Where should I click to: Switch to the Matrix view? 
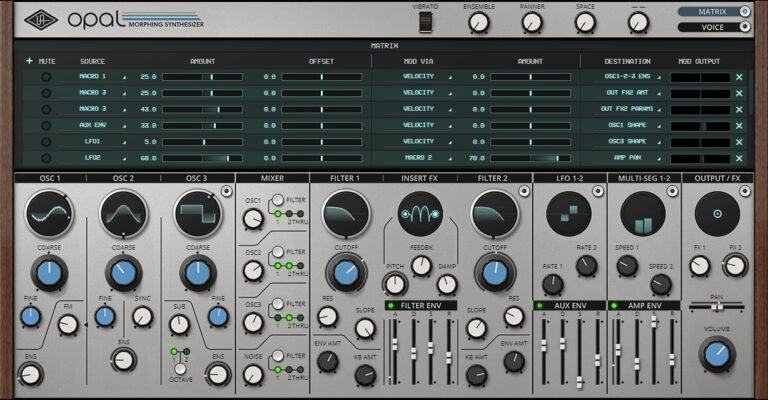click(714, 11)
